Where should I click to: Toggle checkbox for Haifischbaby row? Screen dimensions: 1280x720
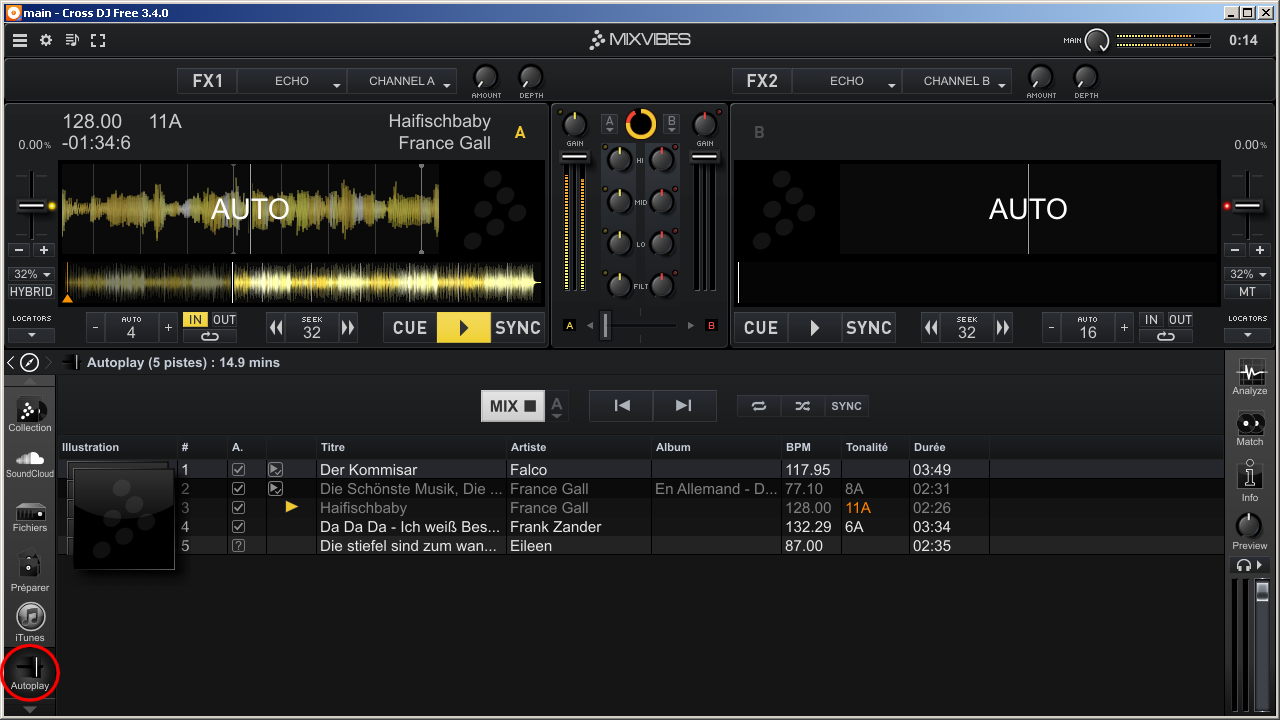pos(238,508)
